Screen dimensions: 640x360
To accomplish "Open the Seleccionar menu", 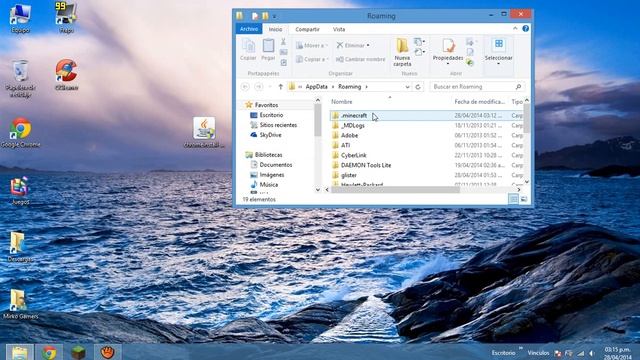I will tap(498, 51).
